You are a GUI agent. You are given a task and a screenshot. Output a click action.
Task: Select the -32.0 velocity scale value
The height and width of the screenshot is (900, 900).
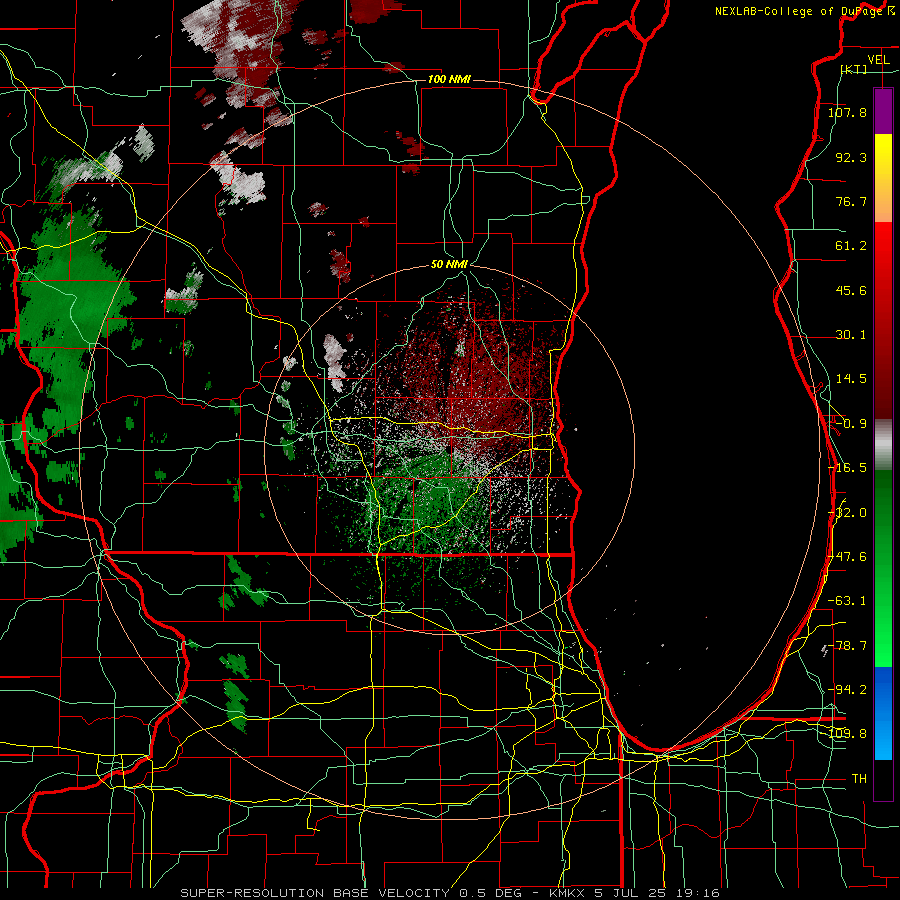[849, 513]
